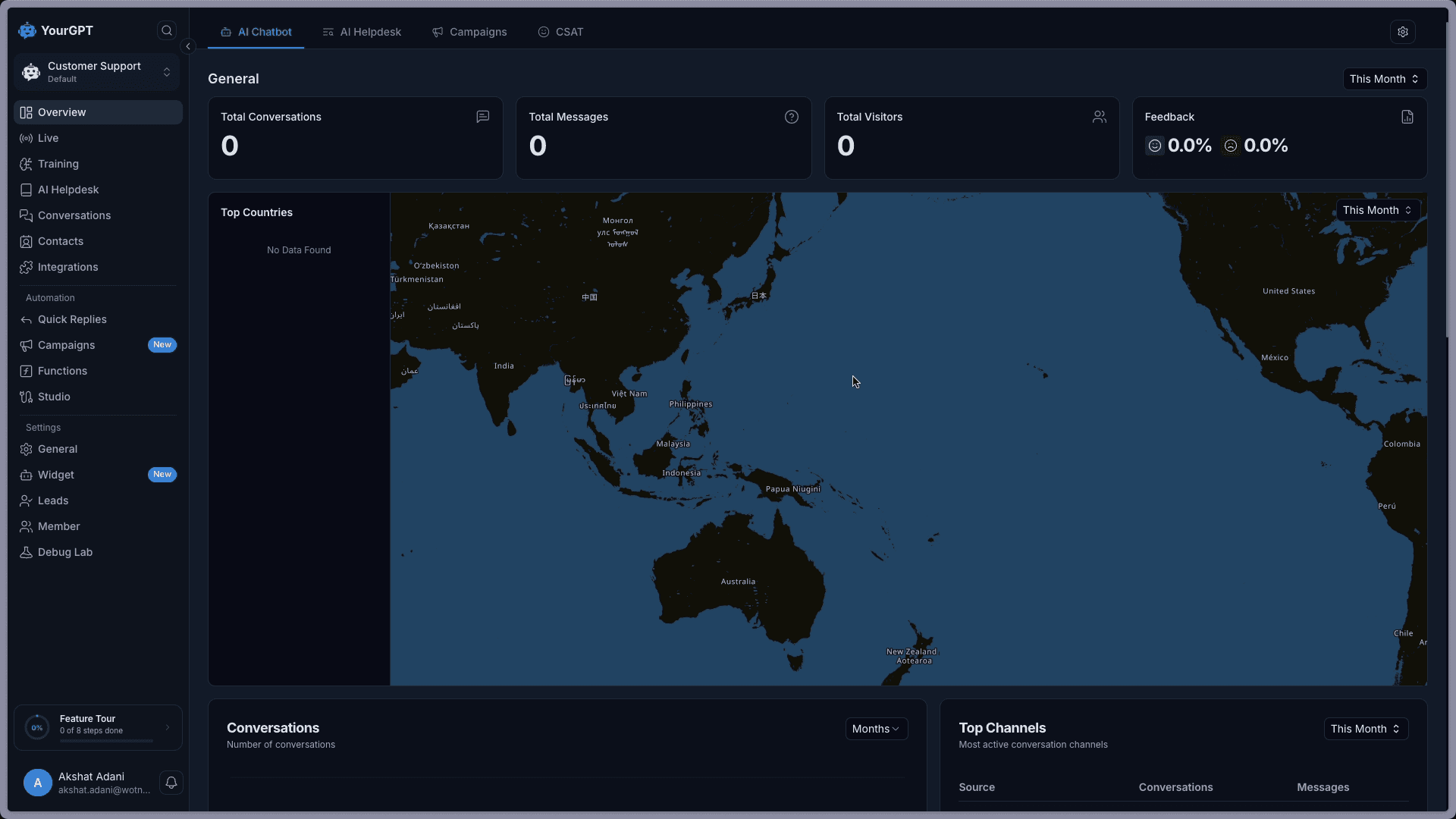Click the Total Visitors people icon

point(1099,117)
